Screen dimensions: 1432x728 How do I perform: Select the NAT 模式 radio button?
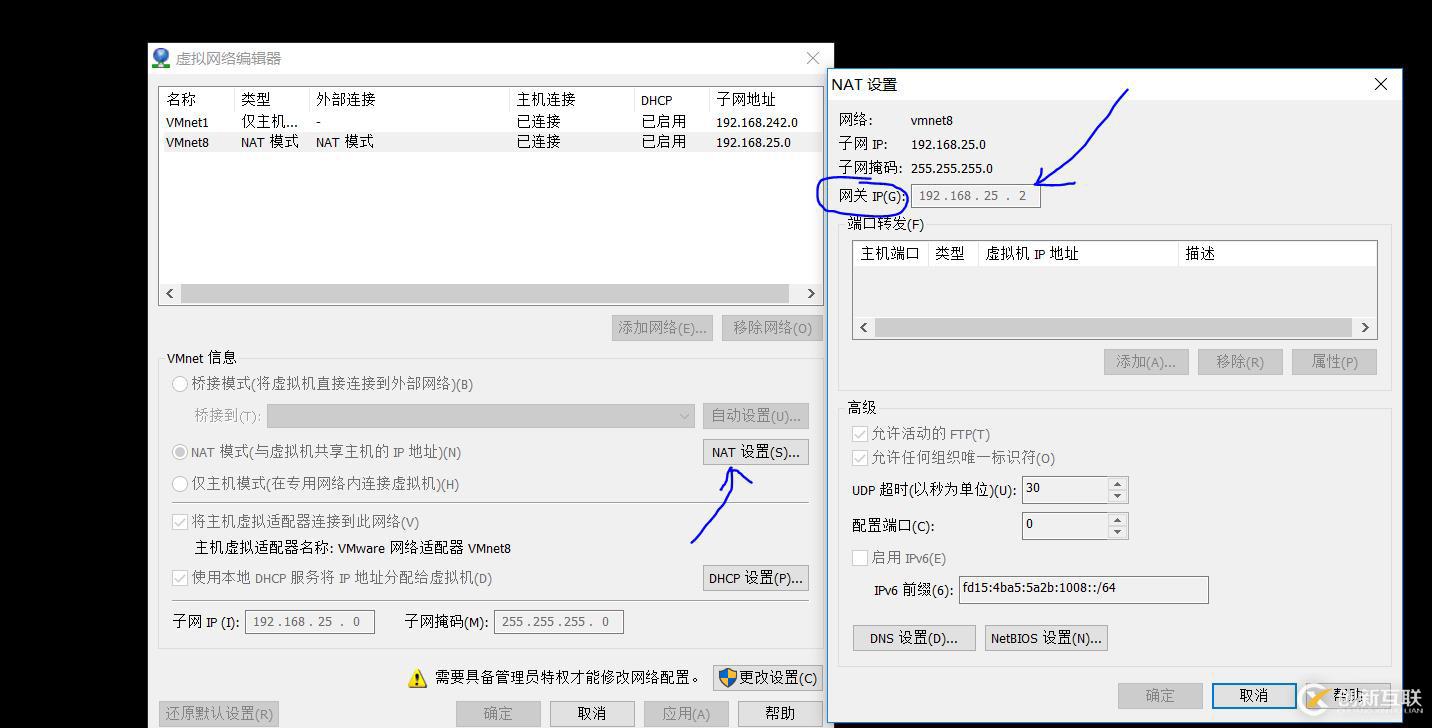click(180, 452)
